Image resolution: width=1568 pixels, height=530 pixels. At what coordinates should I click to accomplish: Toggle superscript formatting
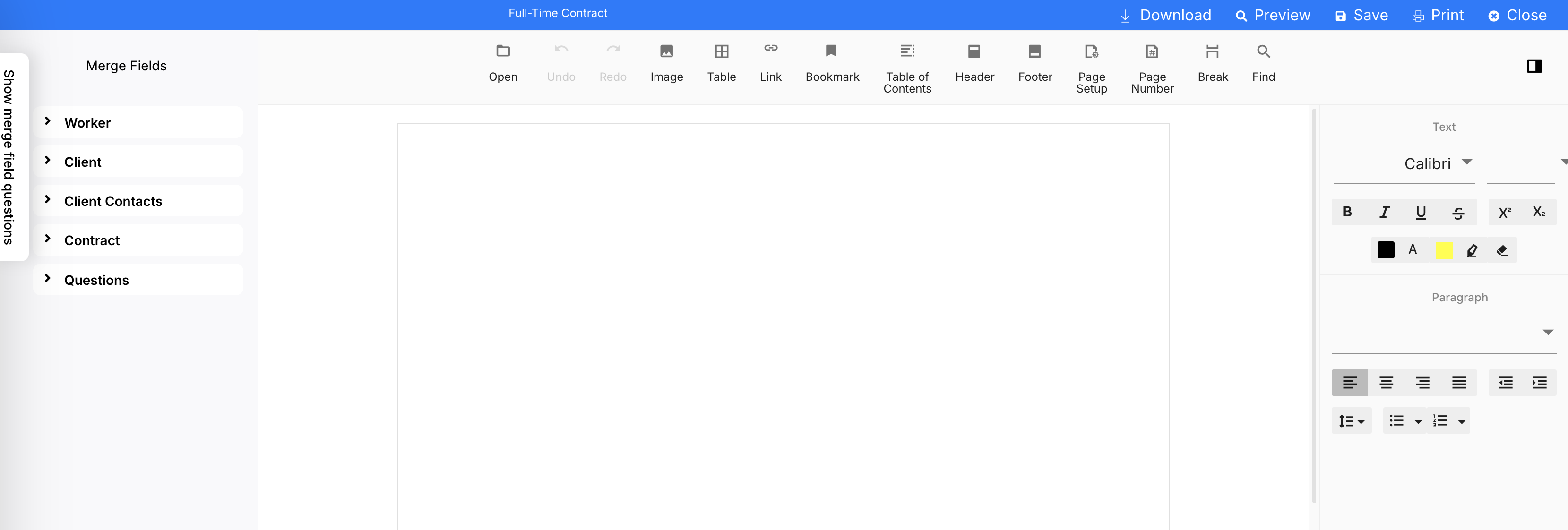(x=1505, y=212)
